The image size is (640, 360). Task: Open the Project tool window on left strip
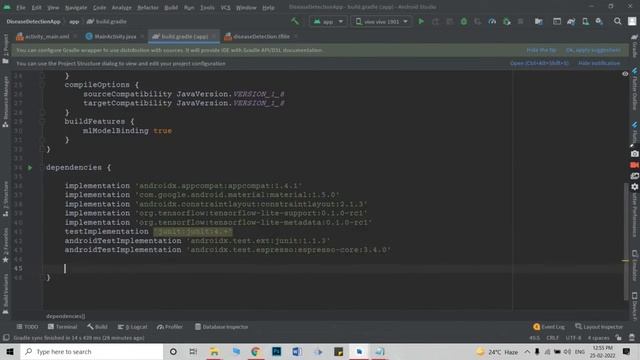pyautogui.click(x=5, y=48)
